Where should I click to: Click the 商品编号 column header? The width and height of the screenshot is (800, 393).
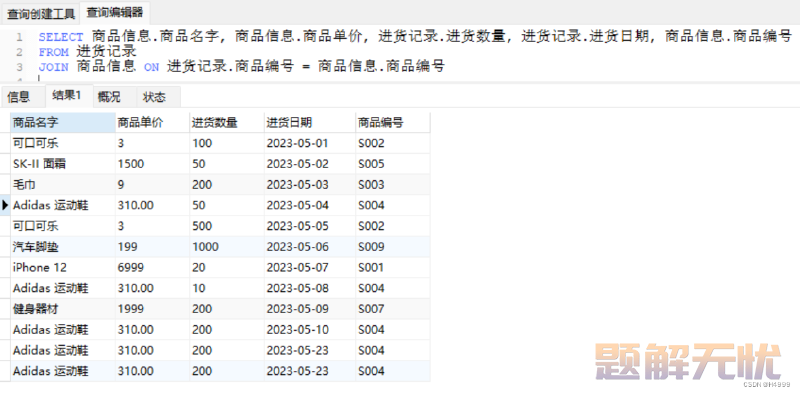pos(393,122)
